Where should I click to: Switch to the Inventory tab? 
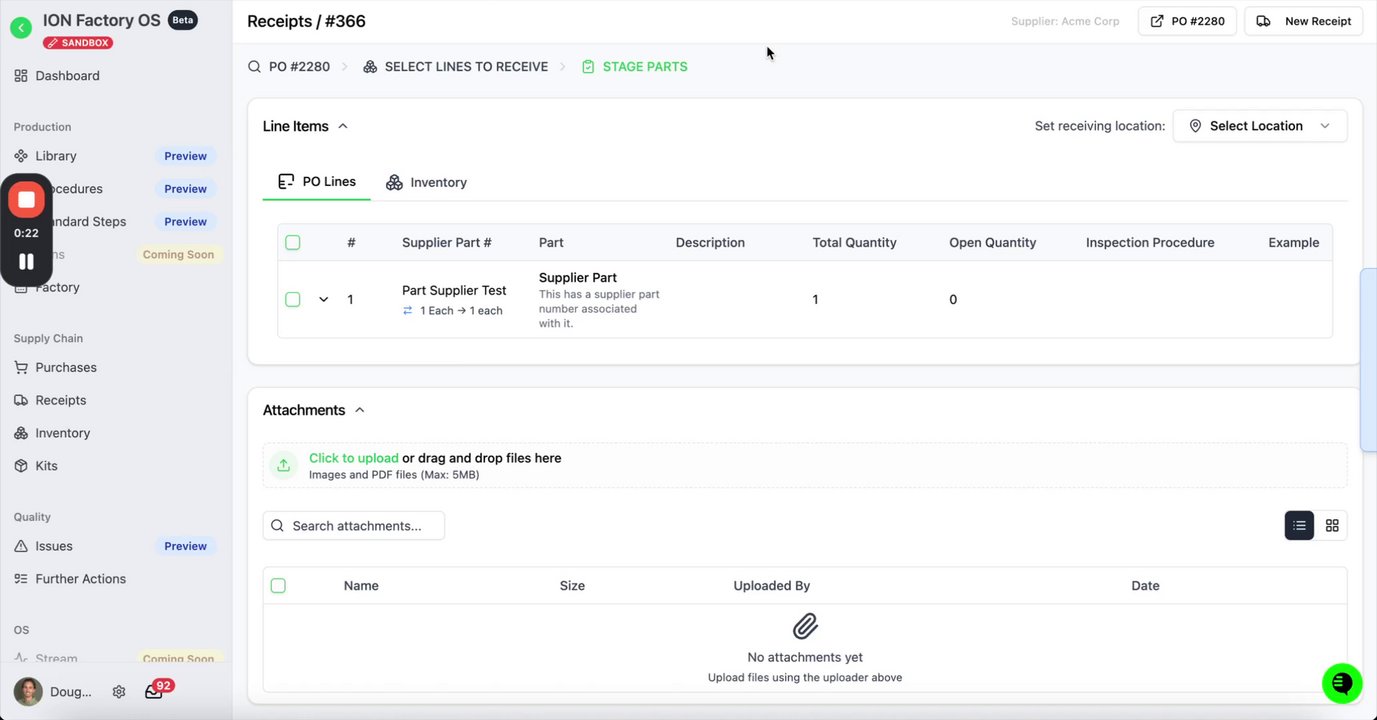pyautogui.click(x=427, y=182)
